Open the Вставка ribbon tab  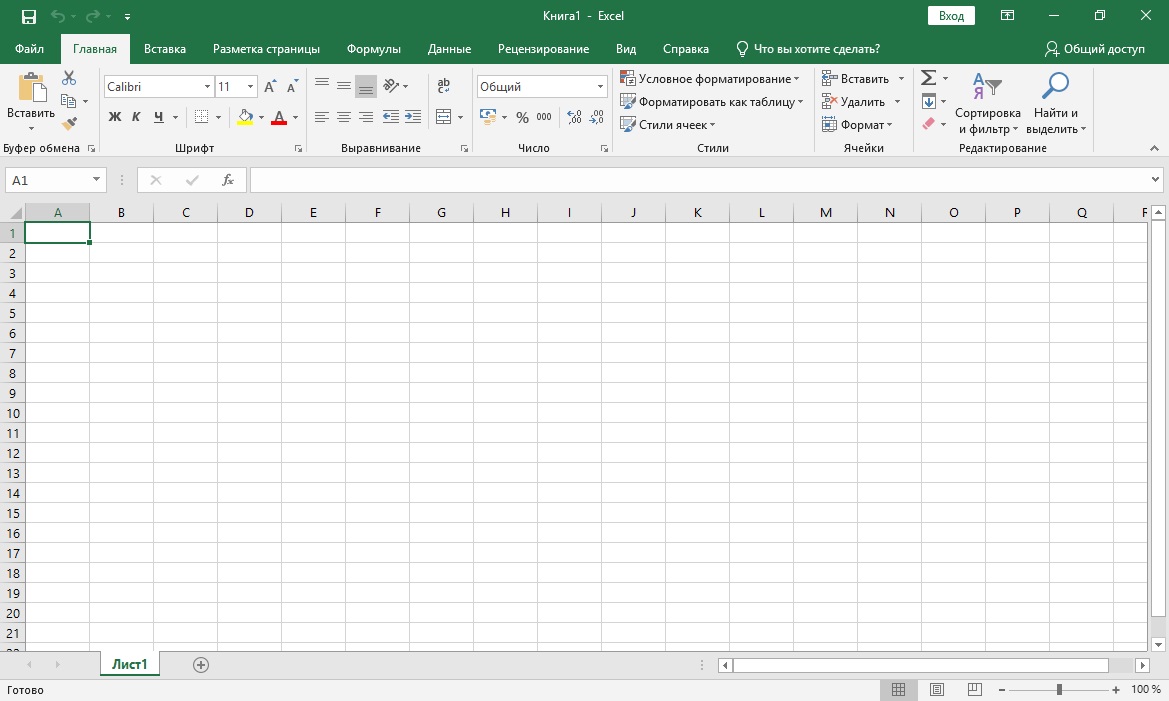click(x=165, y=49)
